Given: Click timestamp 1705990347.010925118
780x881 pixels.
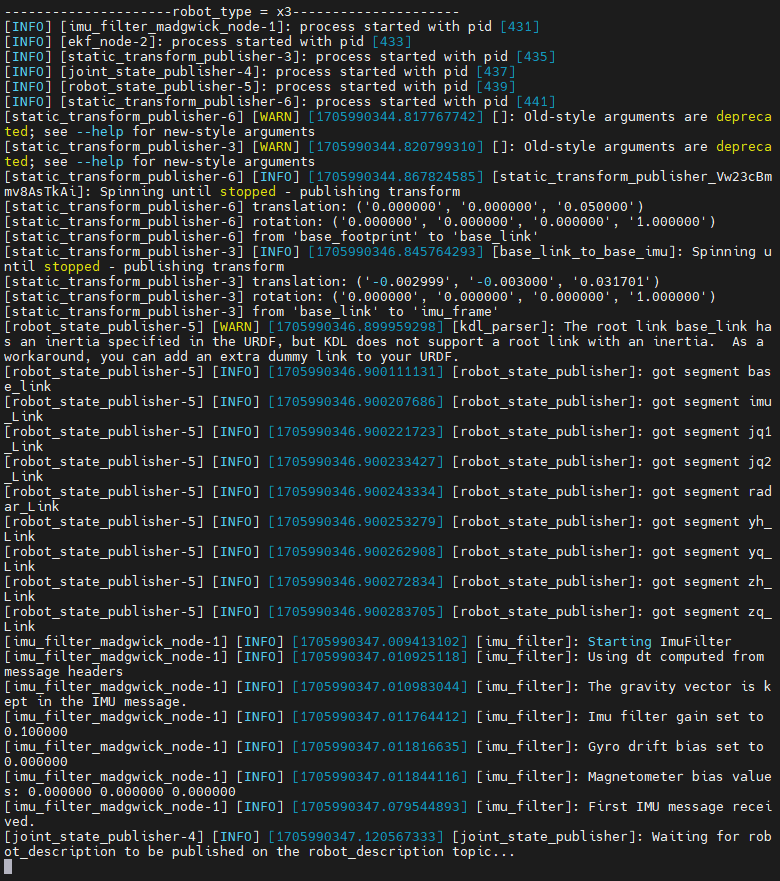Looking at the screenshot, I should pyautogui.click(x=380, y=657).
